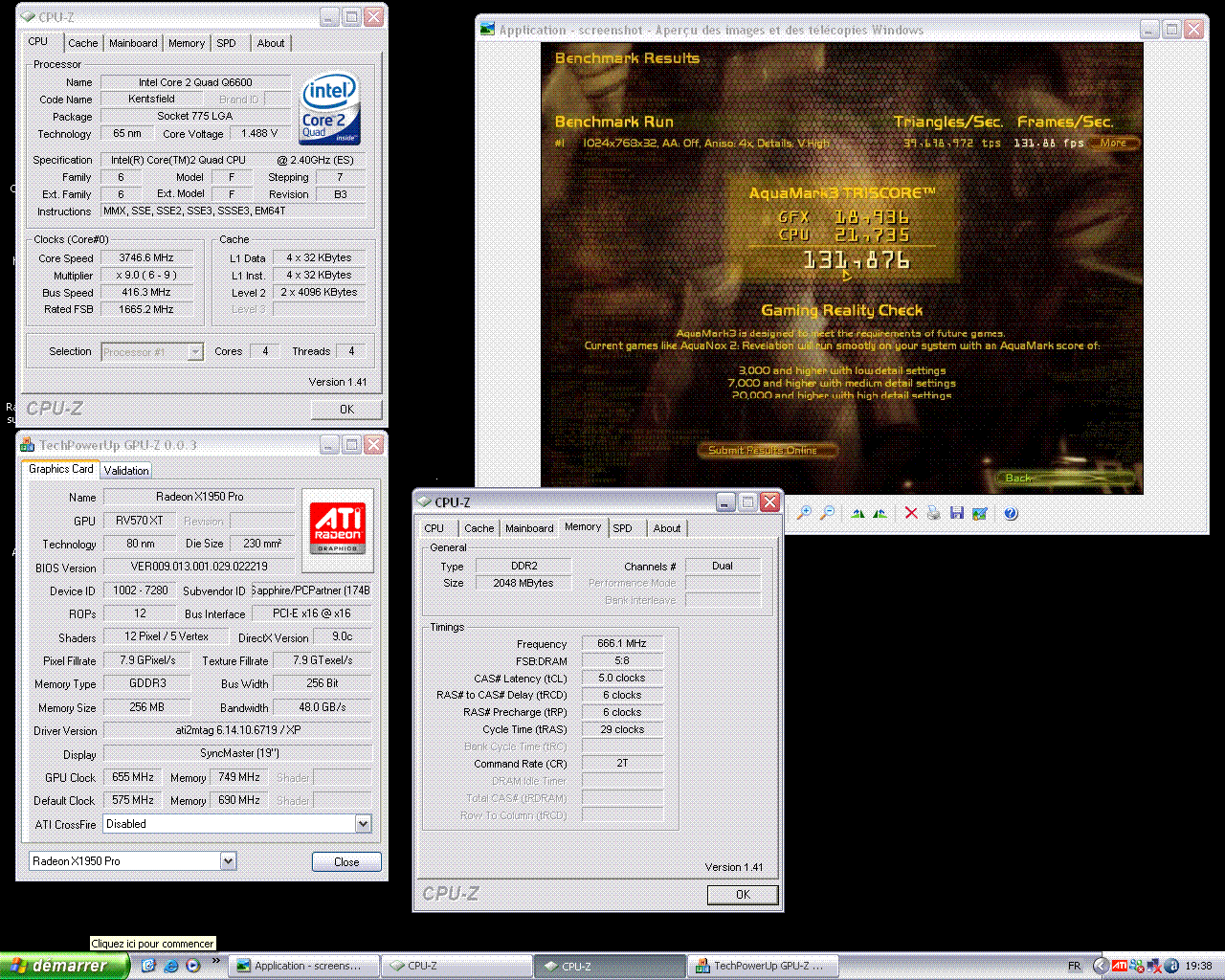
Task: Click the memory Frequency 666.1 MHz value
Action: pyautogui.click(x=622, y=643)
